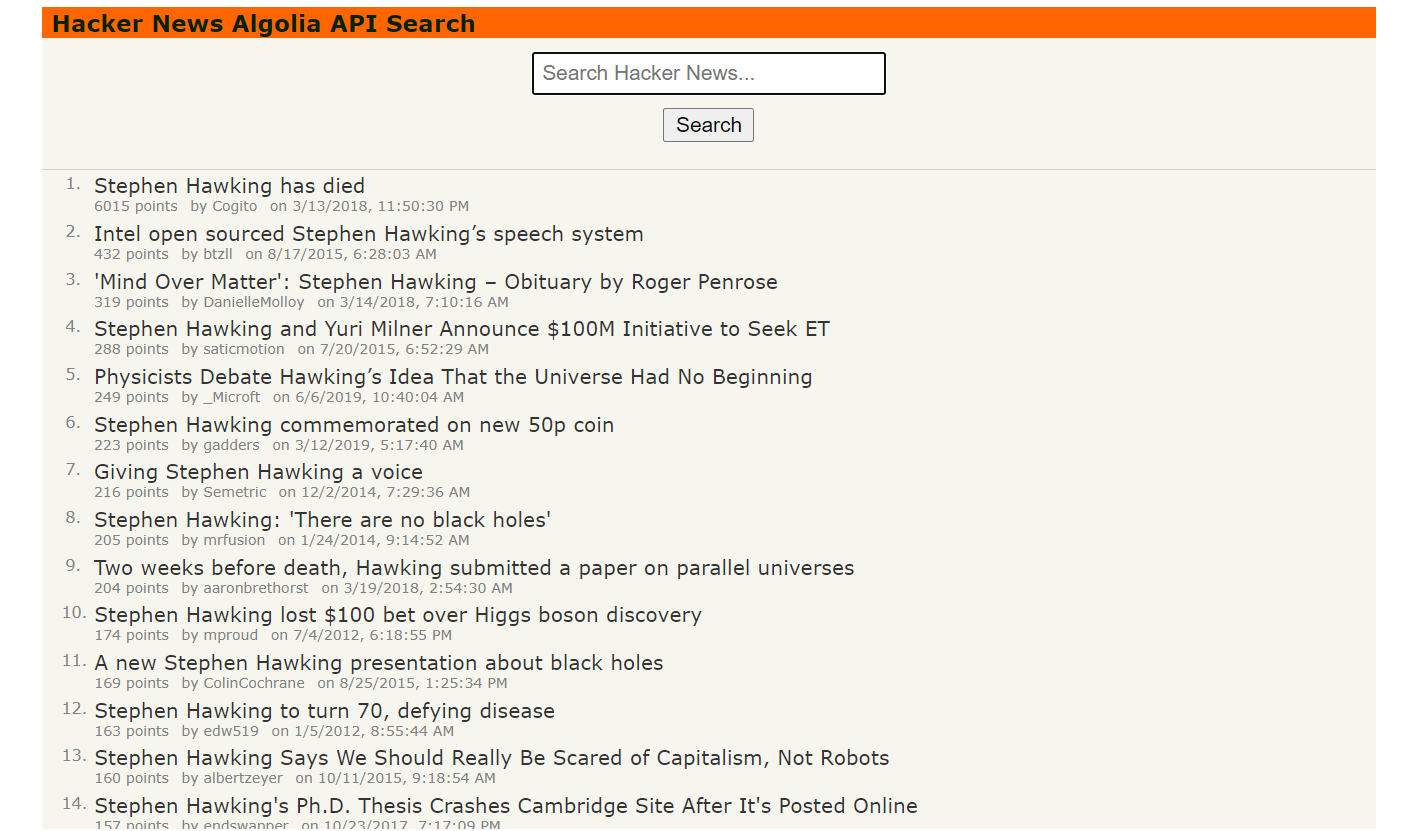Screen dimensions: 1418x831
Task: Click the author name DanielleMolloy
Action: (x=254, y=302)
